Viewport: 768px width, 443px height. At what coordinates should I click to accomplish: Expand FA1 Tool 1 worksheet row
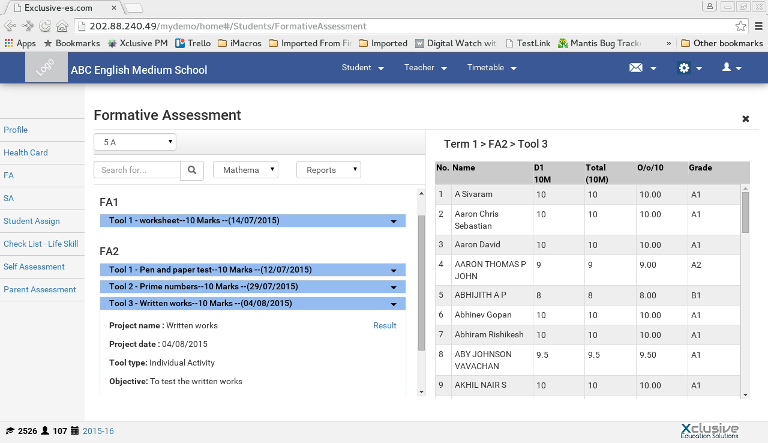(x=253, y=220)
